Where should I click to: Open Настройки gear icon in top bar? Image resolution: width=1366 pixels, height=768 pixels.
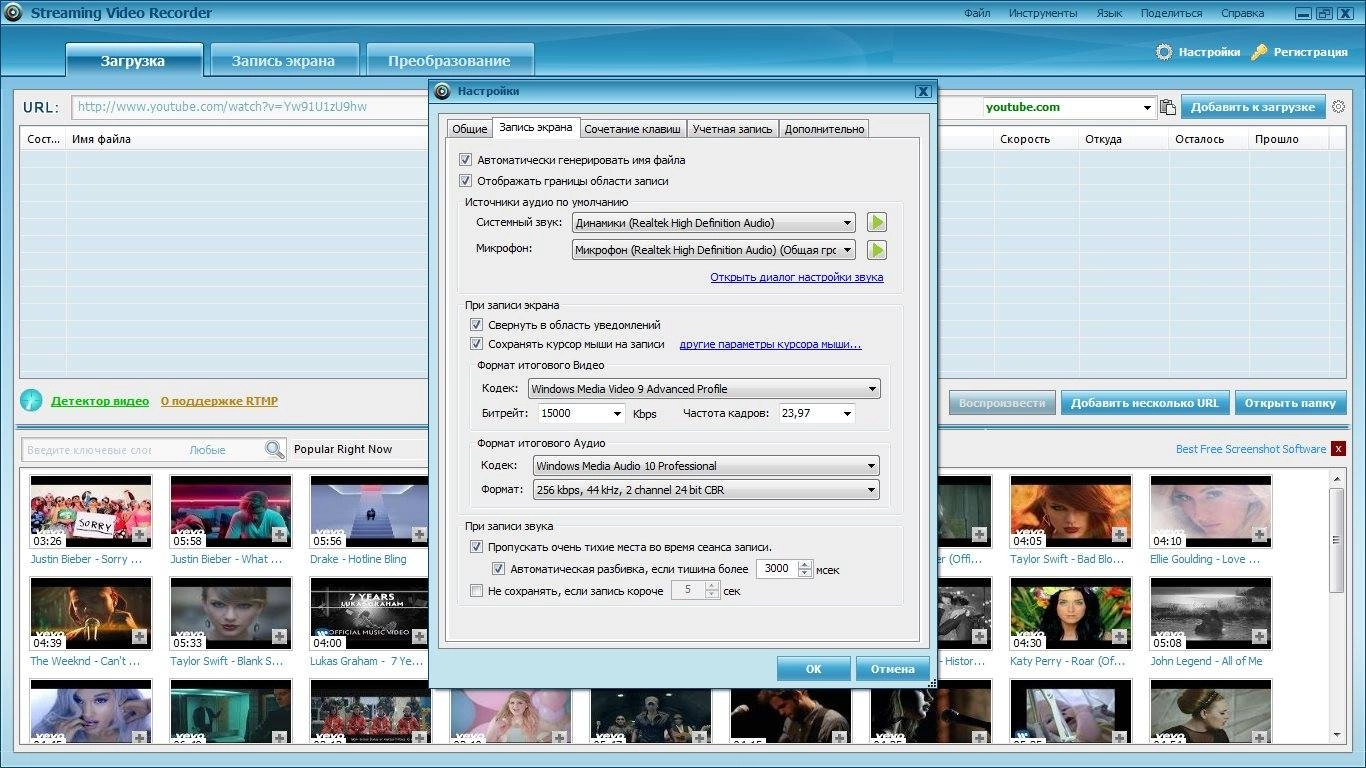(x=1164, y=52)
